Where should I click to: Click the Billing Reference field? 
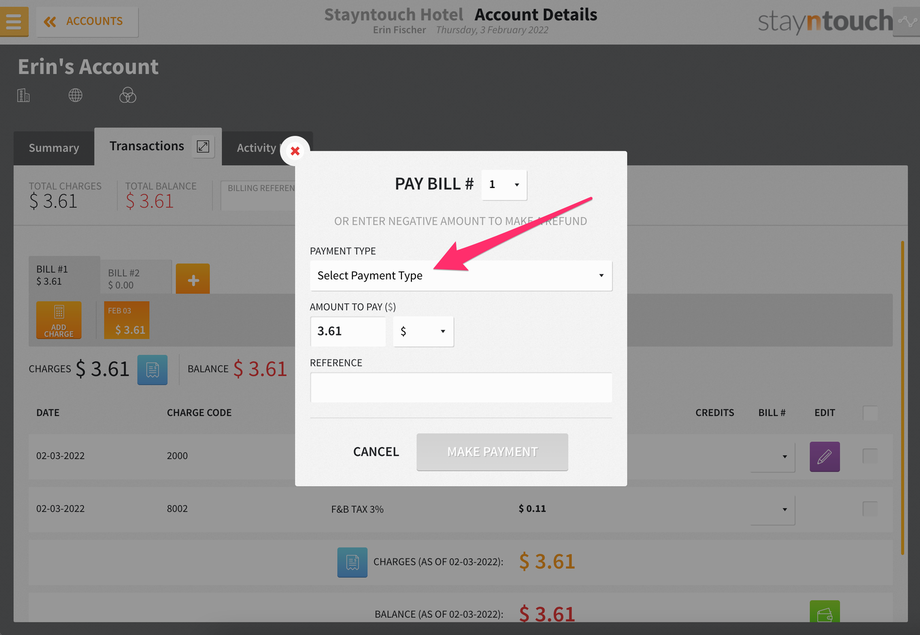260,195
